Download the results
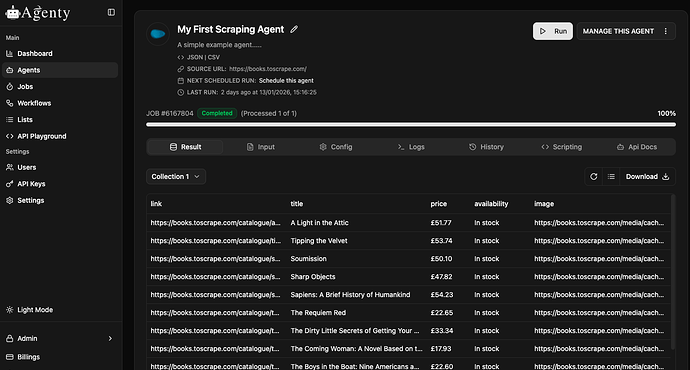The width and height of the screenshot is (690, 370). point(647,176)
